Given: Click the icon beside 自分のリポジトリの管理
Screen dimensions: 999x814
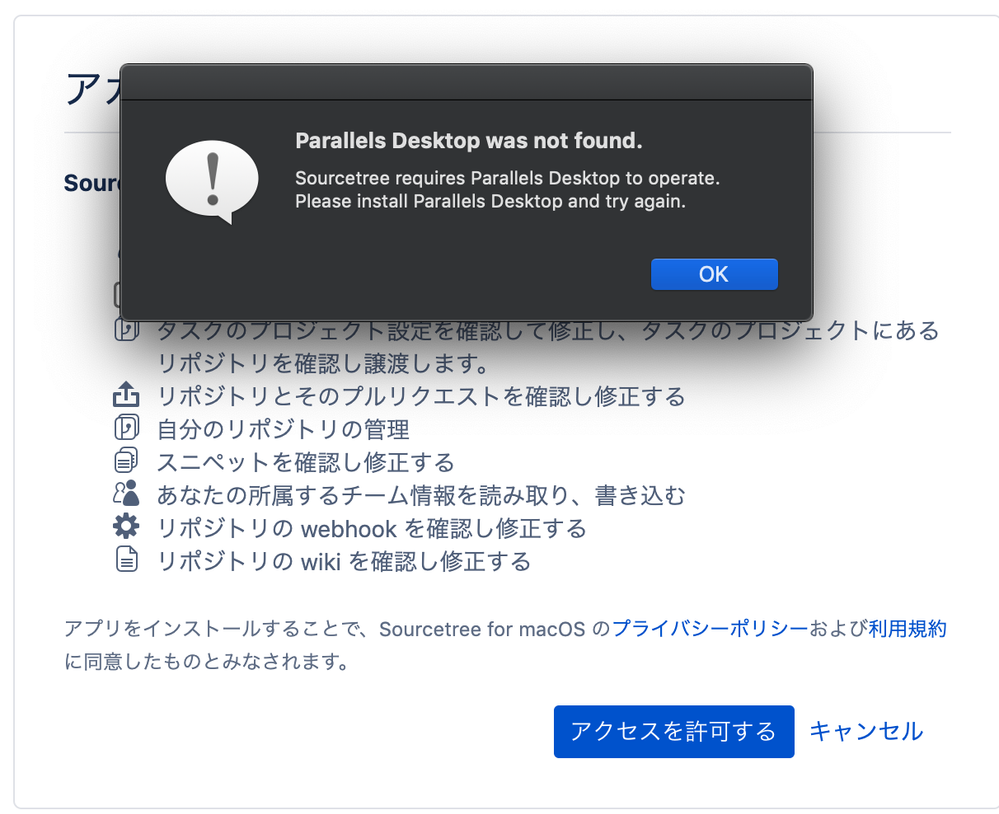Looking at the screenshot, I should point(126,428).
